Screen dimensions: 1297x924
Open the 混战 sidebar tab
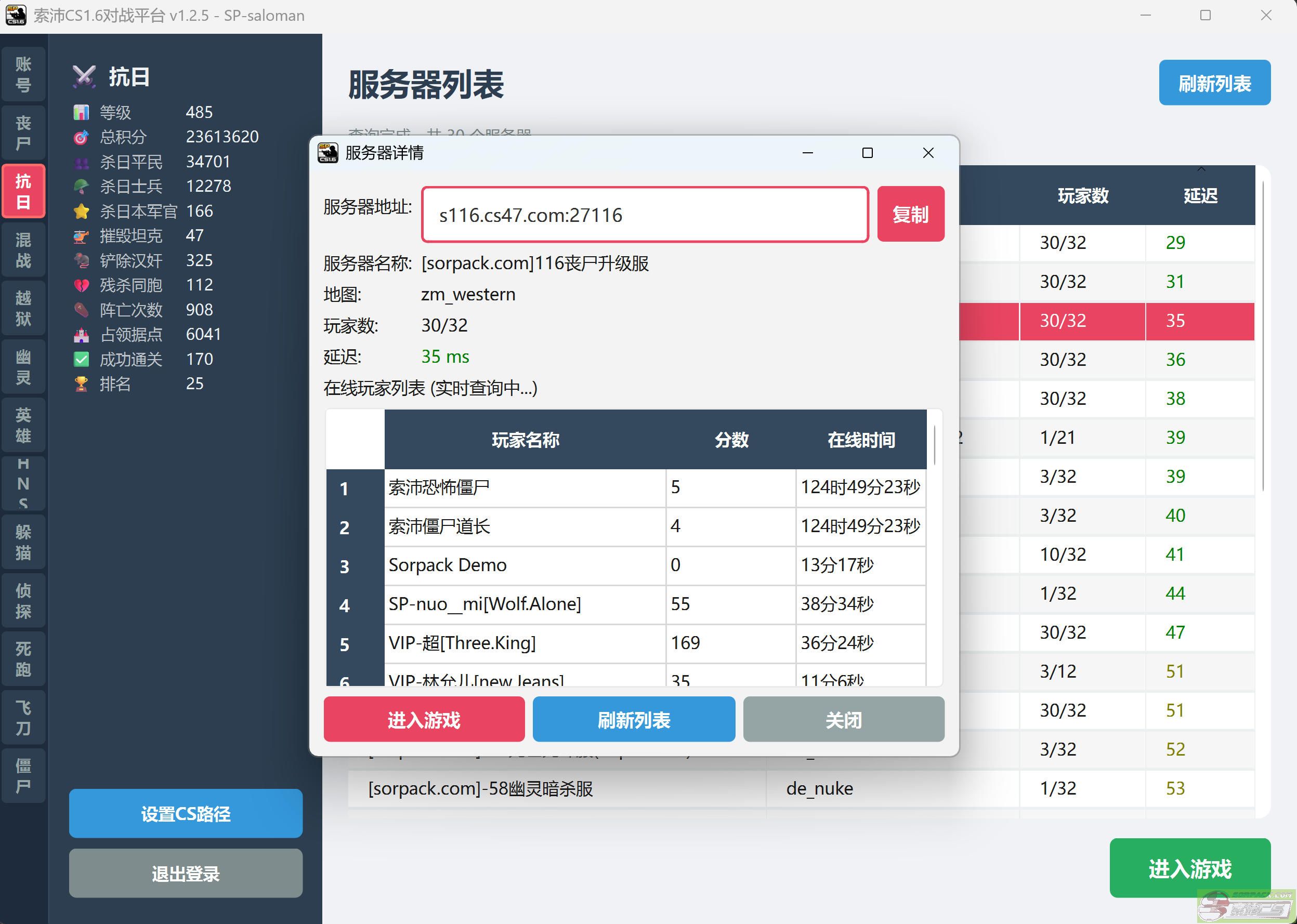click(23, 250)
